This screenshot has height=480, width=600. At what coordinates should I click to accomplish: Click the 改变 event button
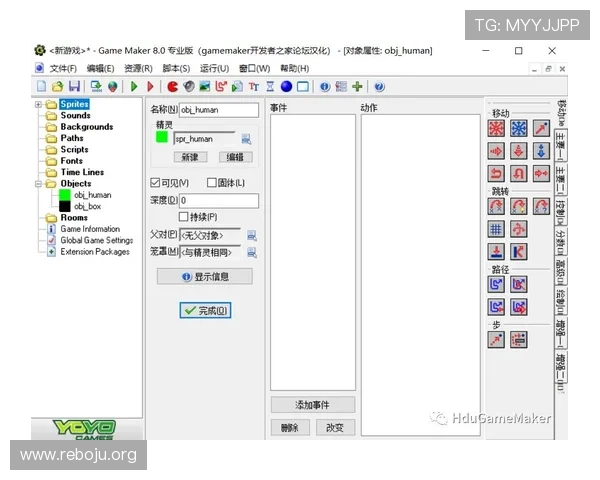tap(335, 428)
